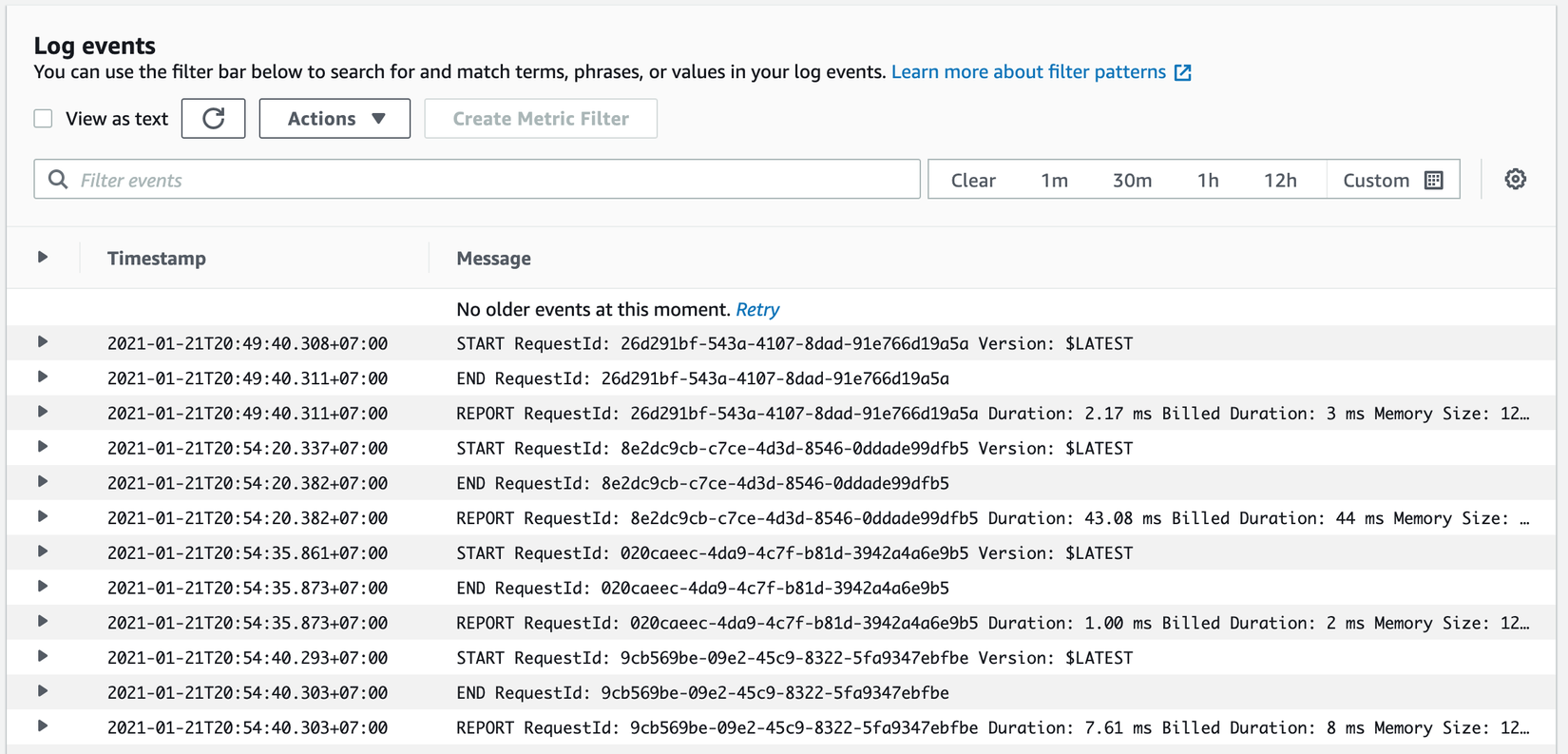
Task: Select the 1h time range
Action: coord(1207,180)
